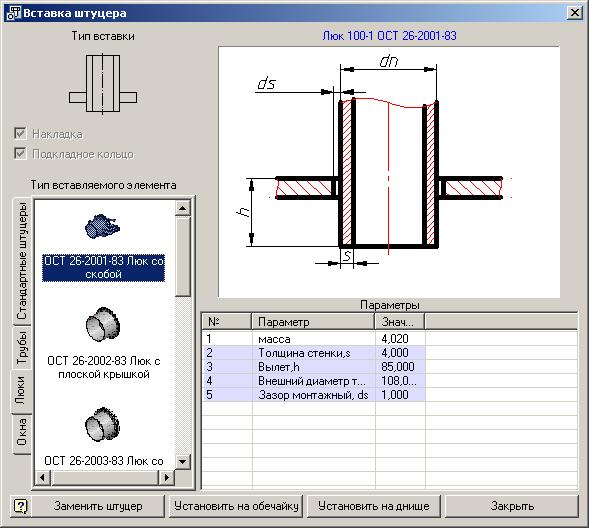Select the Вылет,h value cell
Viewport: 589px width, 528px height.
click(400, 367)
